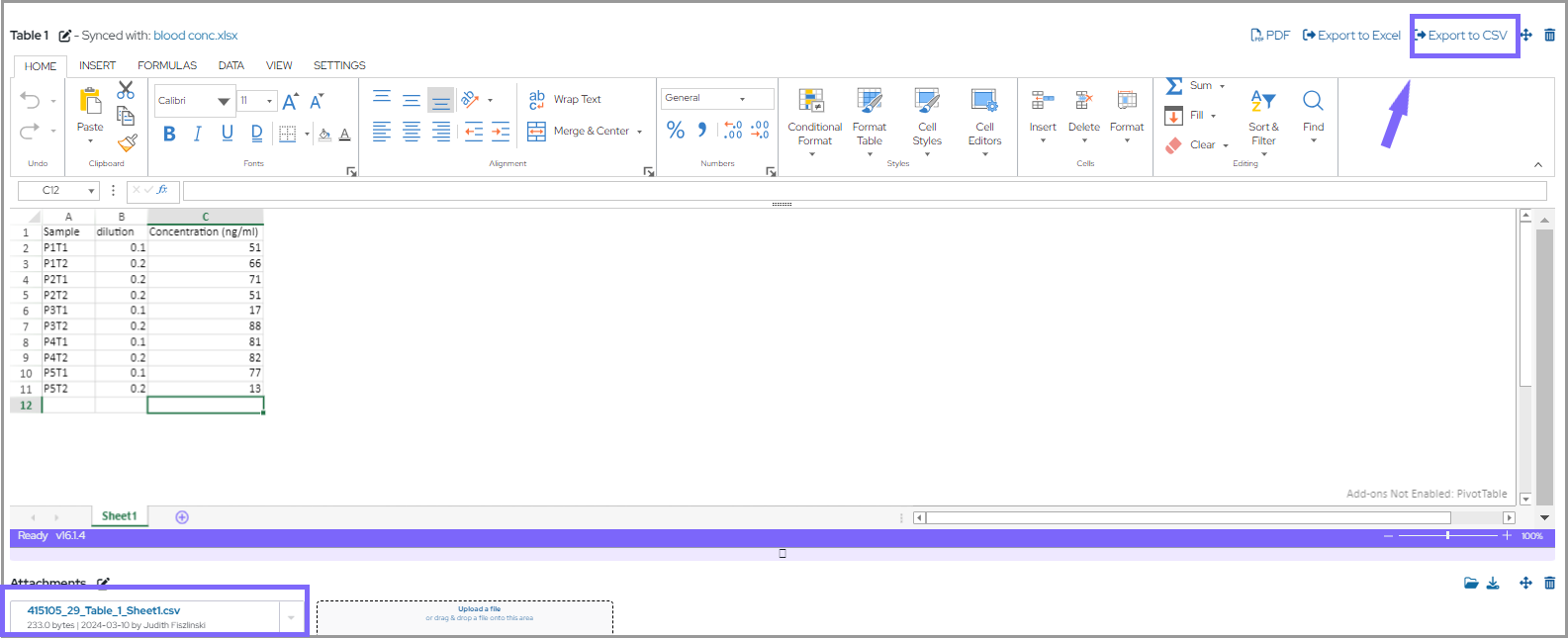Open dropdown arrow for attached CSV file
The image size is (1568, 640).
coord(291,618)
